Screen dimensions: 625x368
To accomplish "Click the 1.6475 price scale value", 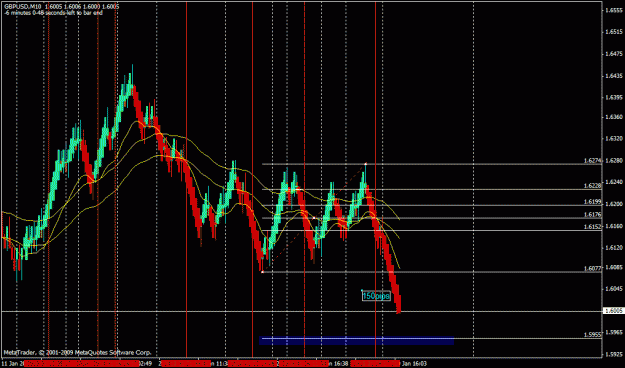I will pos(614,54).
